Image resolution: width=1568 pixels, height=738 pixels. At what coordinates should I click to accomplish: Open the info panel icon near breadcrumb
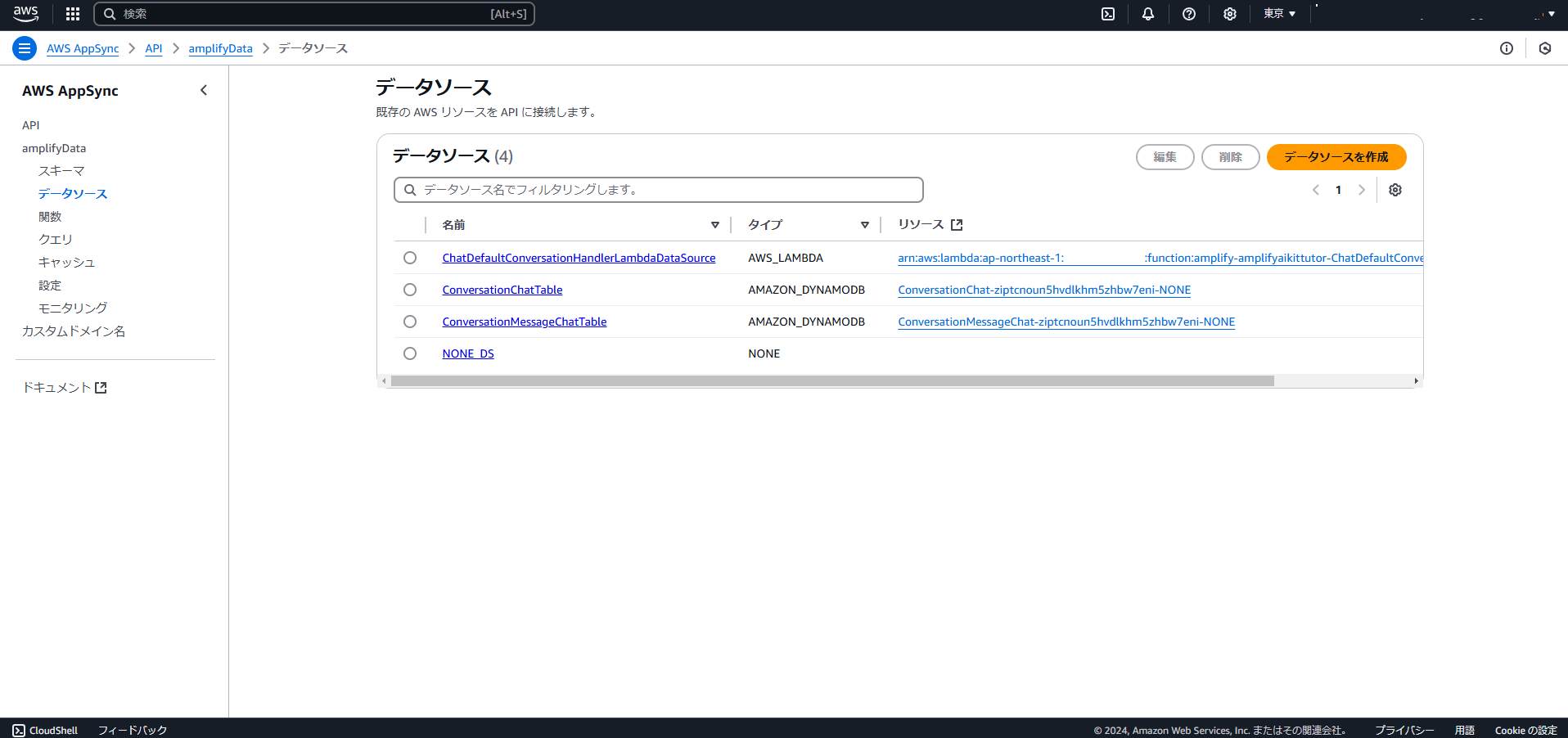(1507, 48)
